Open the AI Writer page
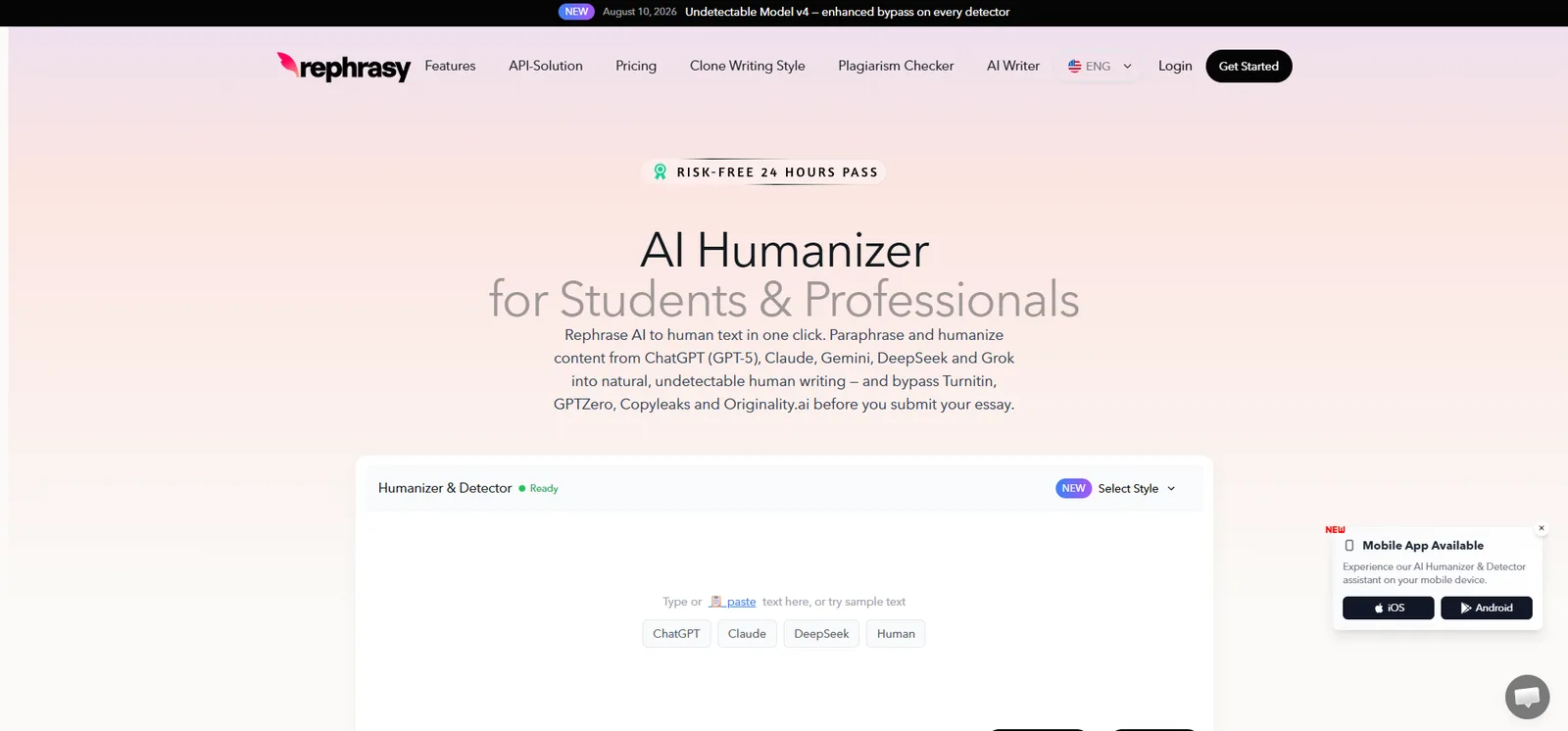This screenshot has height=731, width=1568. click(1013, 66)
